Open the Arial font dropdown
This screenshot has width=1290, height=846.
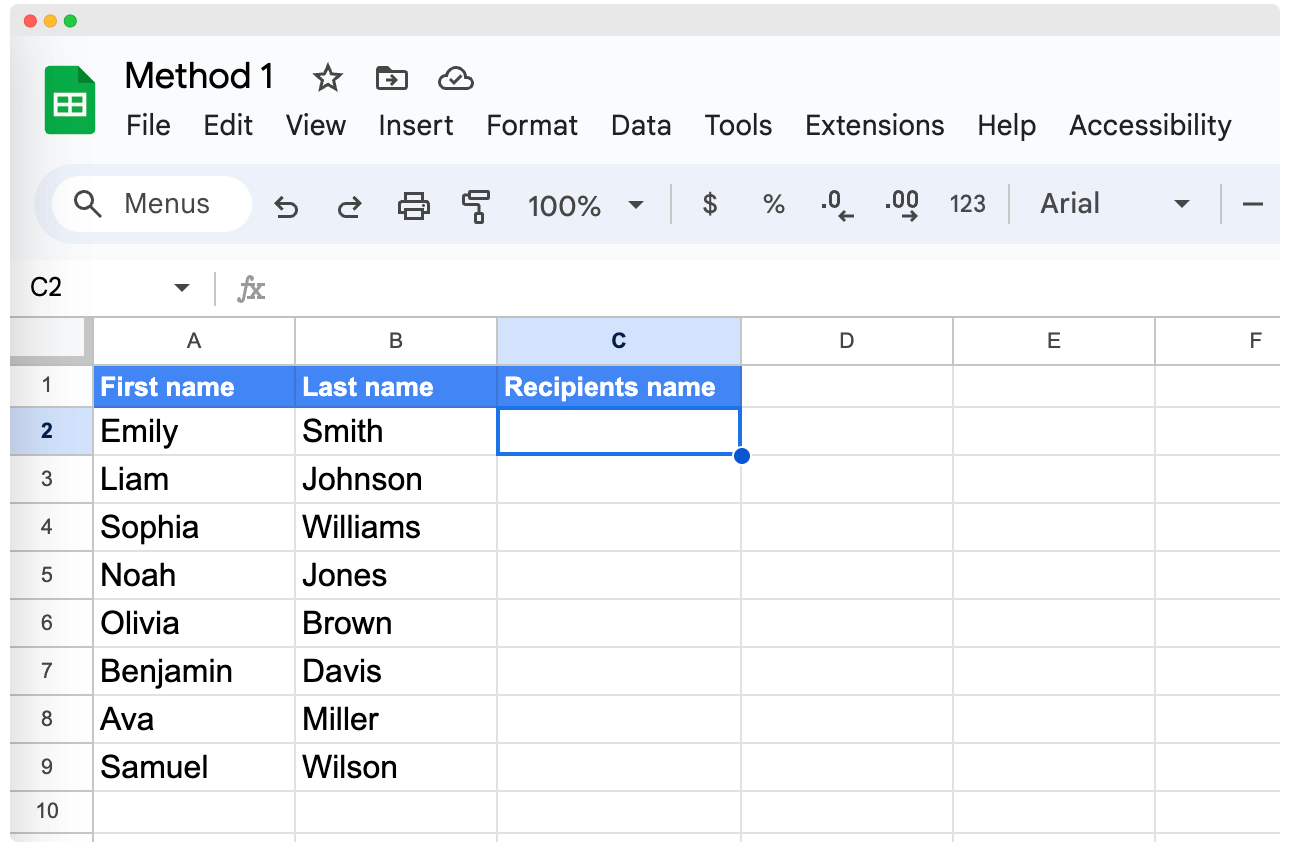click(1115, 204)
